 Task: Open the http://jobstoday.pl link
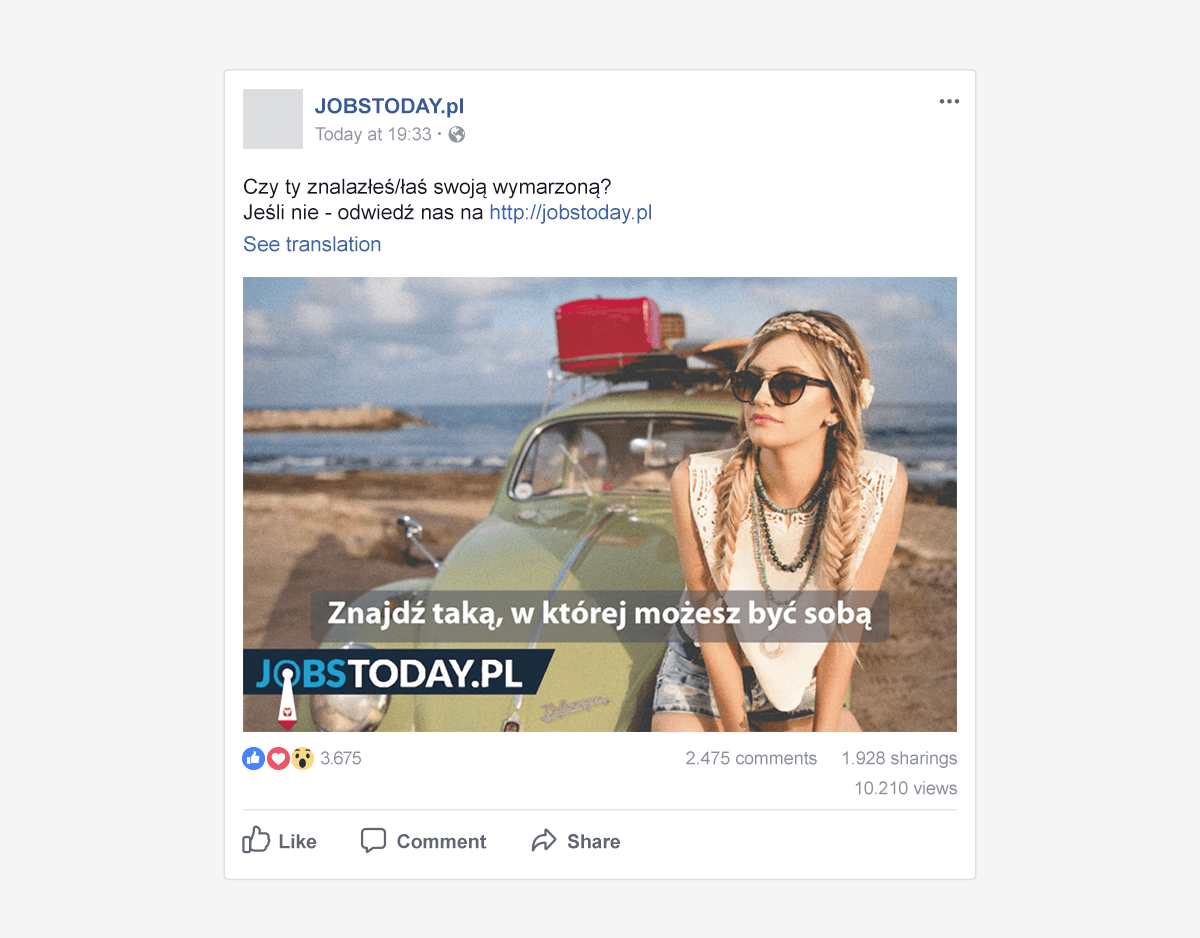(x=570, y=212)
